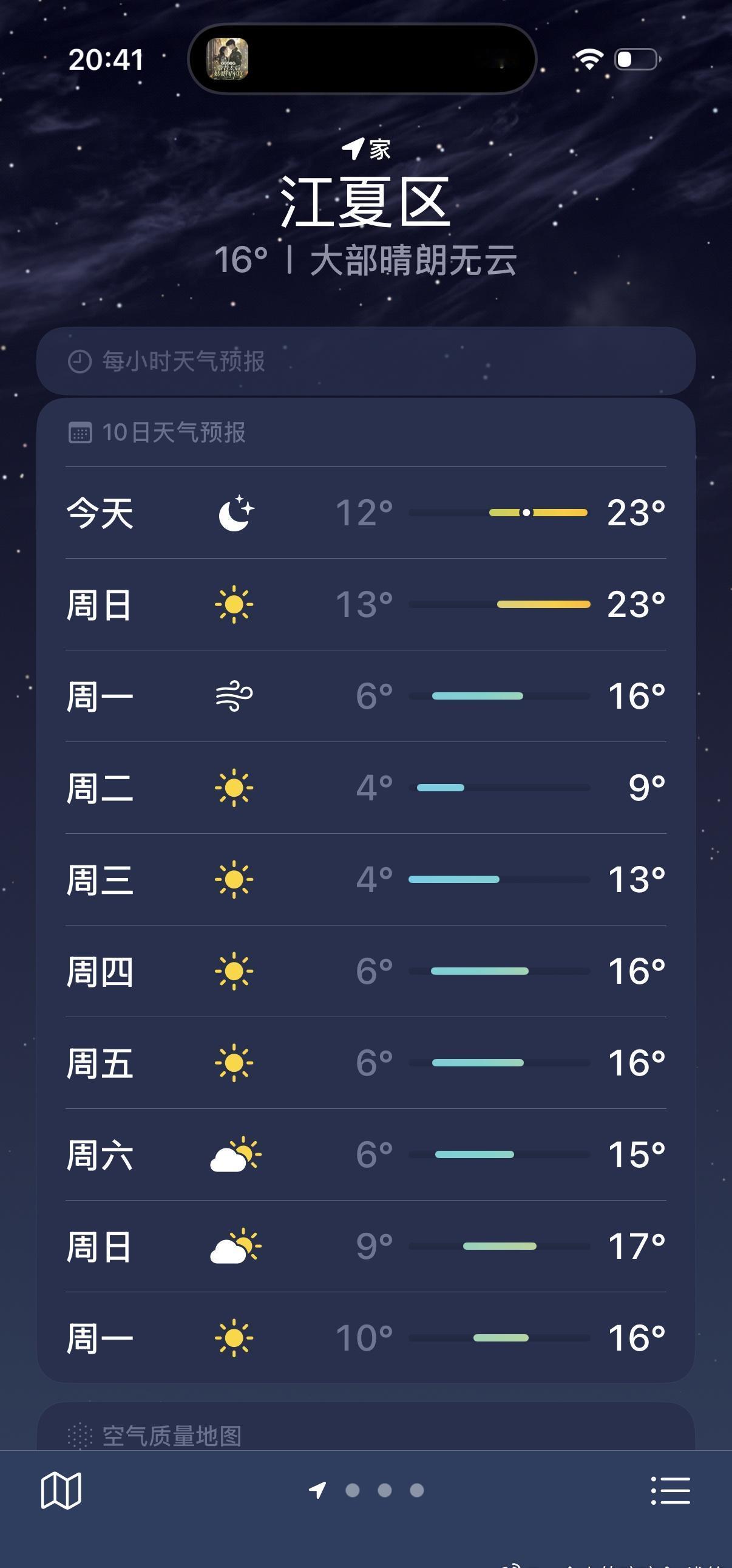This screenshot has height=1568, width=732.
Task: Select the last page indicator dot
Action: [x=417, y=1490]
